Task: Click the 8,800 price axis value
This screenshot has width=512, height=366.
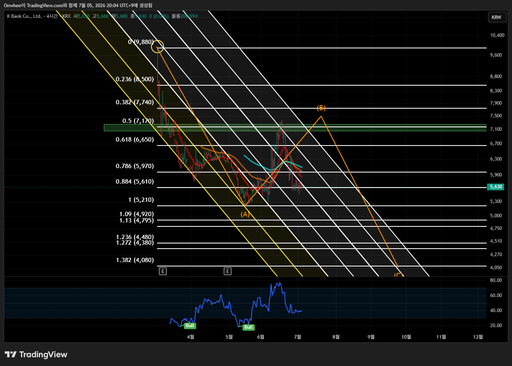Action: click(496, 76)
